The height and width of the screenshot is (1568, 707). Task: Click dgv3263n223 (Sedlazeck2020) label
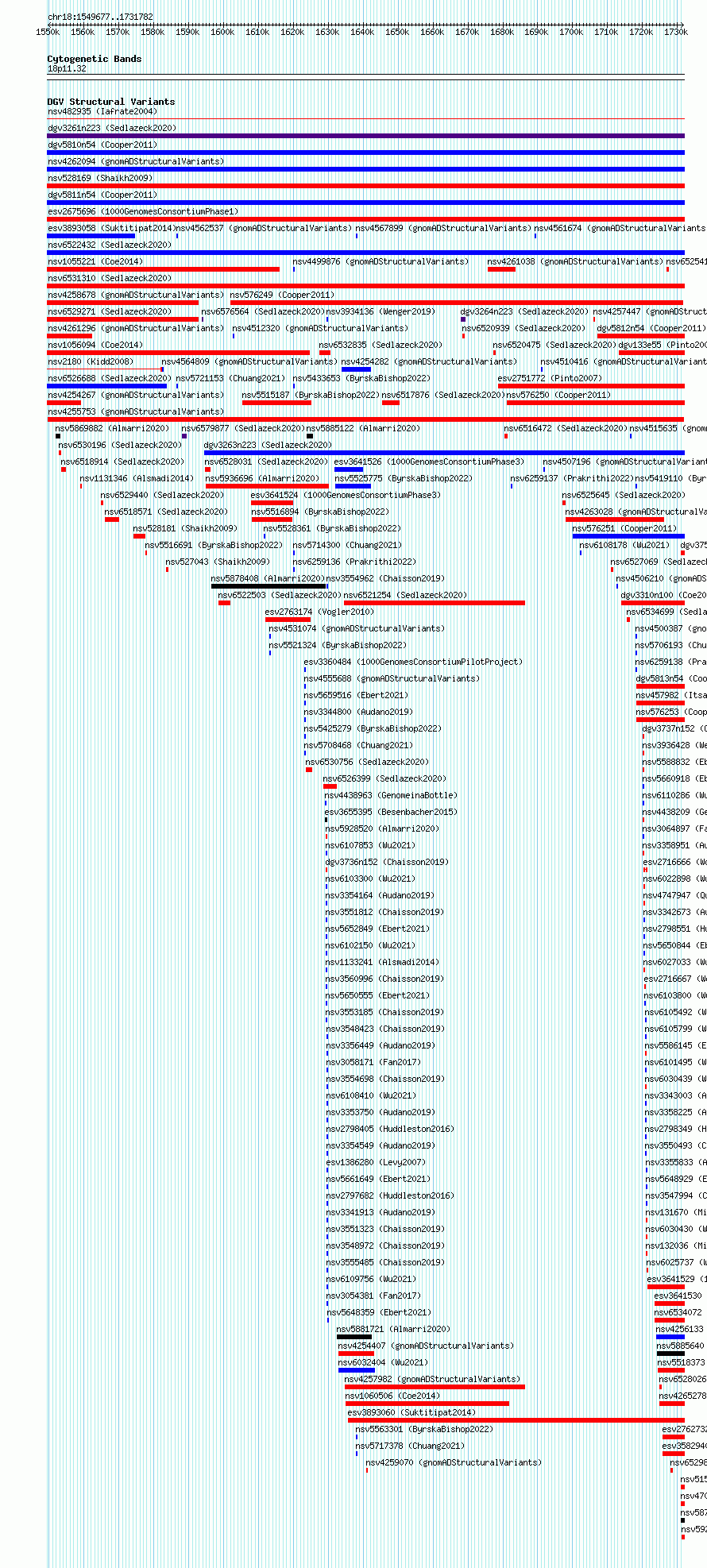(268, 445)
